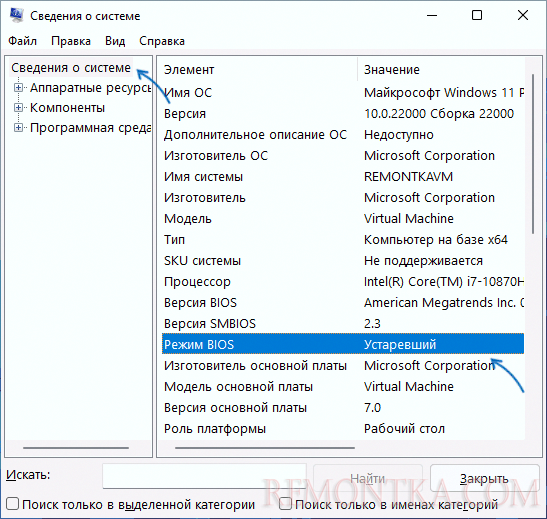This screenshot has width=547, height=519.
Task: Open the Файл menu
Action: (x=23, y=41)
